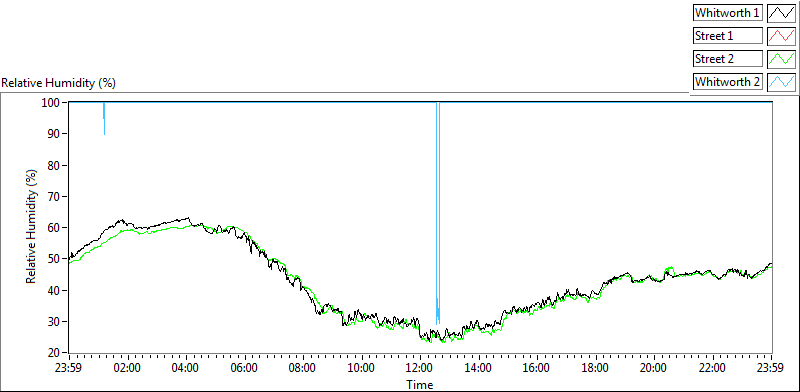
Task: Click the blue spike near 12:30
Action: tap(438, 213)
